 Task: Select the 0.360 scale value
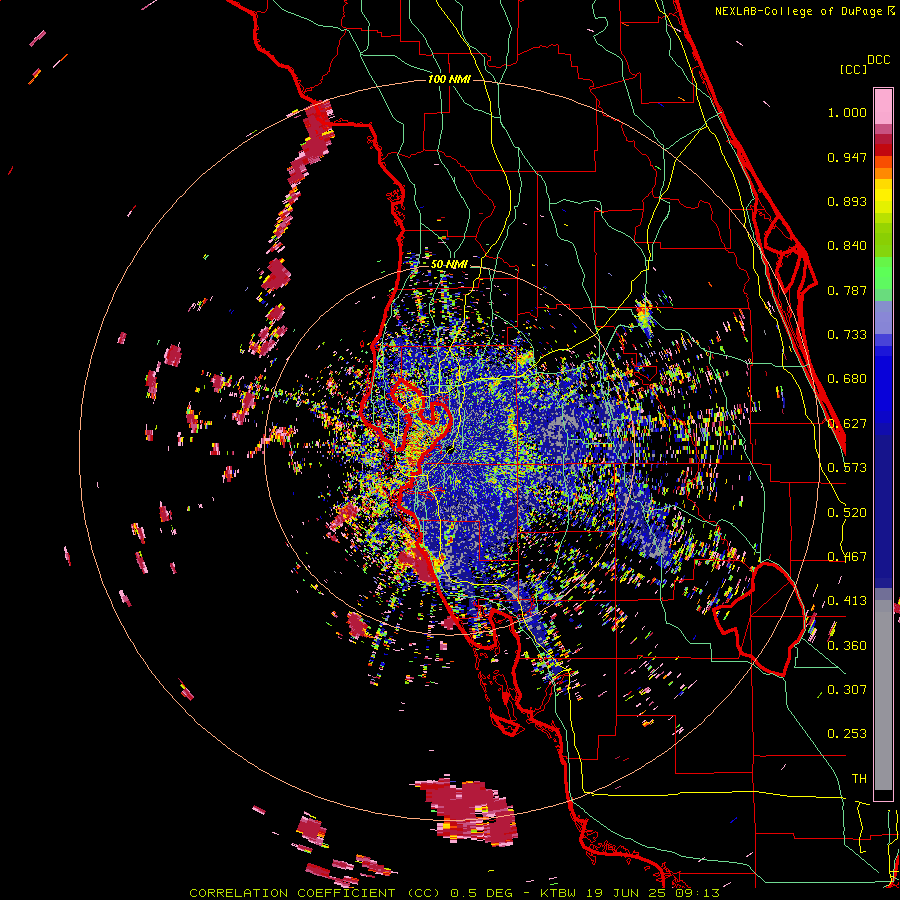(x=847, y=646)
